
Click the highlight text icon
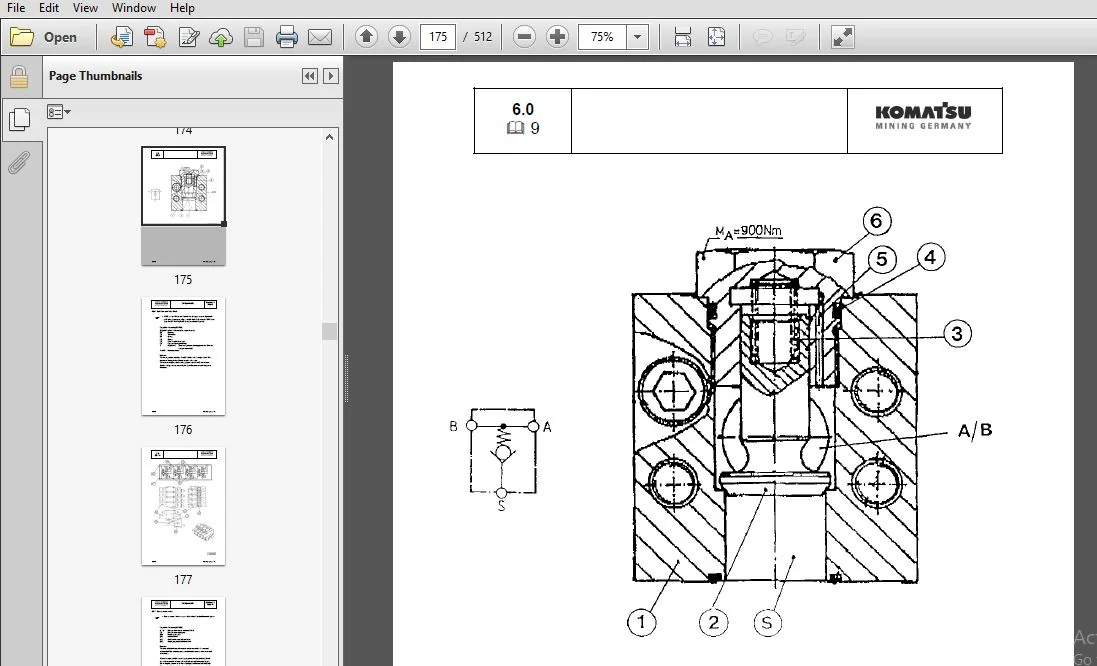point(795,37)
